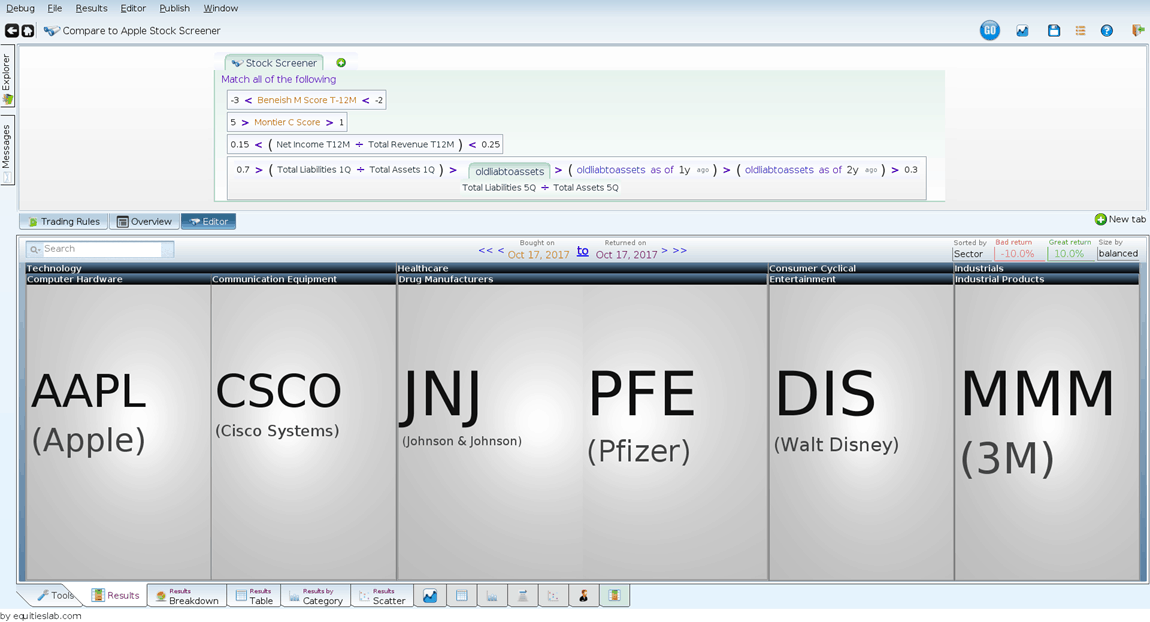Click the Returned on date Oct 17, 2017
The width and height of the screenshot is (1150, 622).
[x=626, y=255]
